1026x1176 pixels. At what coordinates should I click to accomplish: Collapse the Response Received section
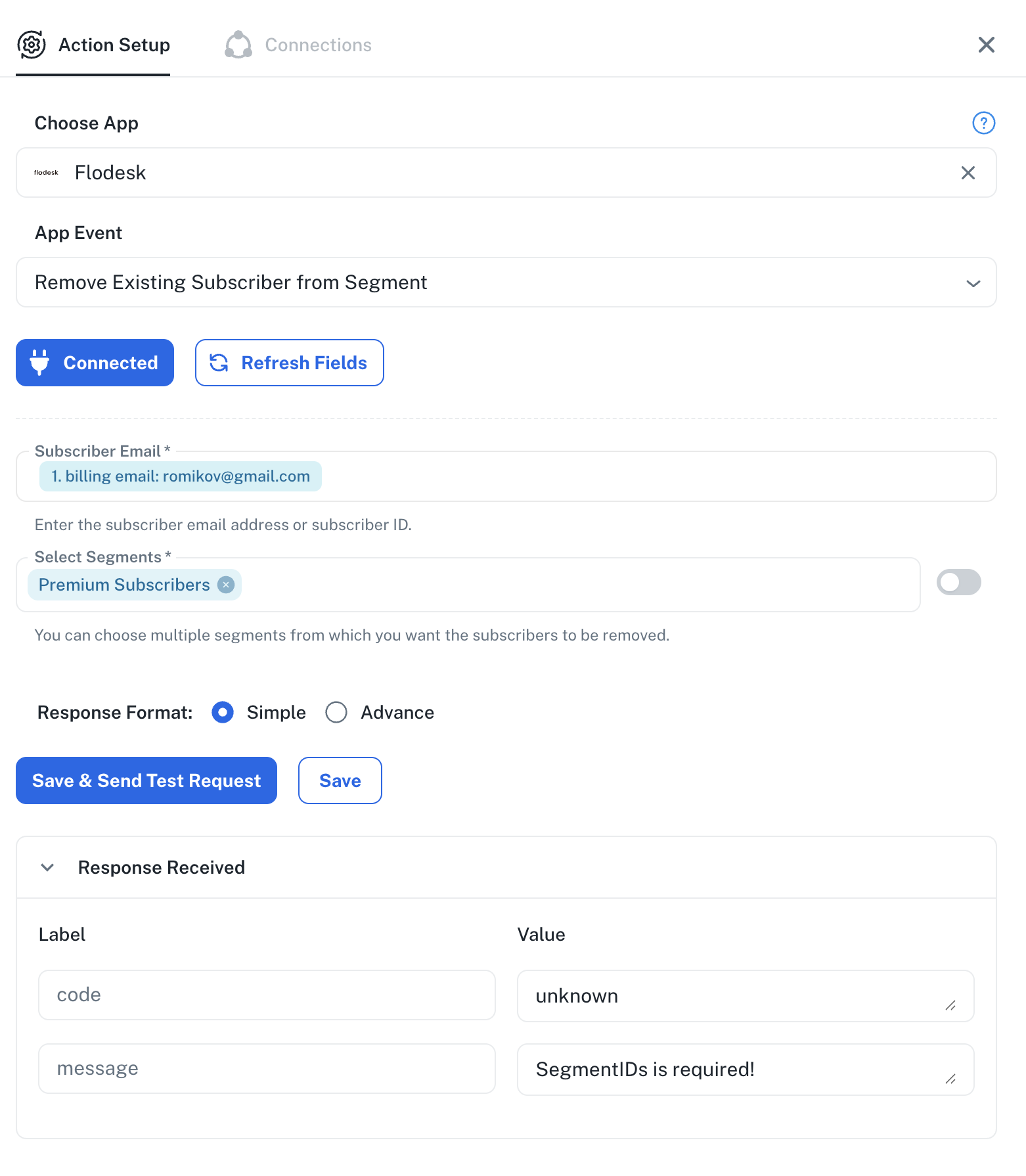pyautogui.click(x=47, y=867)
